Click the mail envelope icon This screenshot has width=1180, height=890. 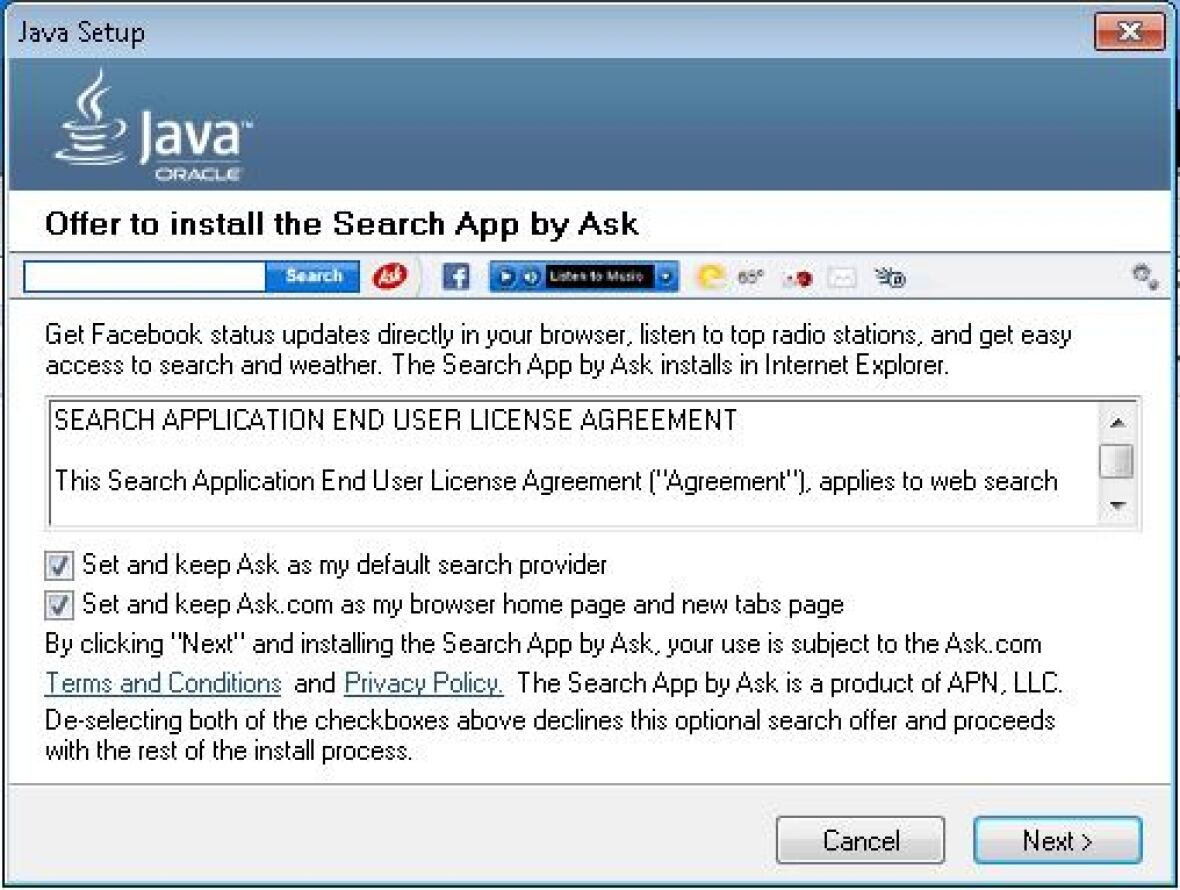[x=842, y=278]
